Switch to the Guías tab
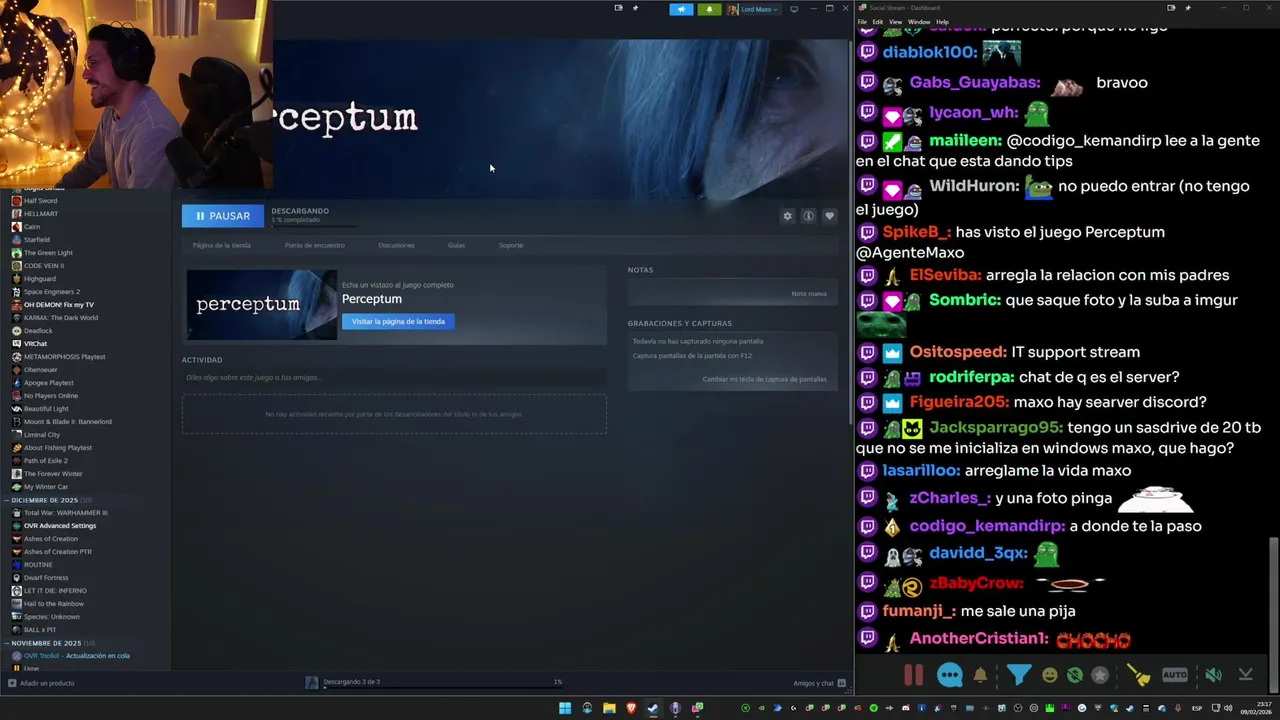This screenshot has width=1280, height=720. tap(456, 245)
